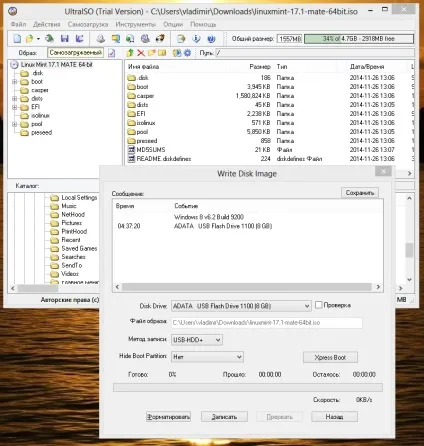
Task: Click the Размер column header
Action: click(x=260, y=67)
